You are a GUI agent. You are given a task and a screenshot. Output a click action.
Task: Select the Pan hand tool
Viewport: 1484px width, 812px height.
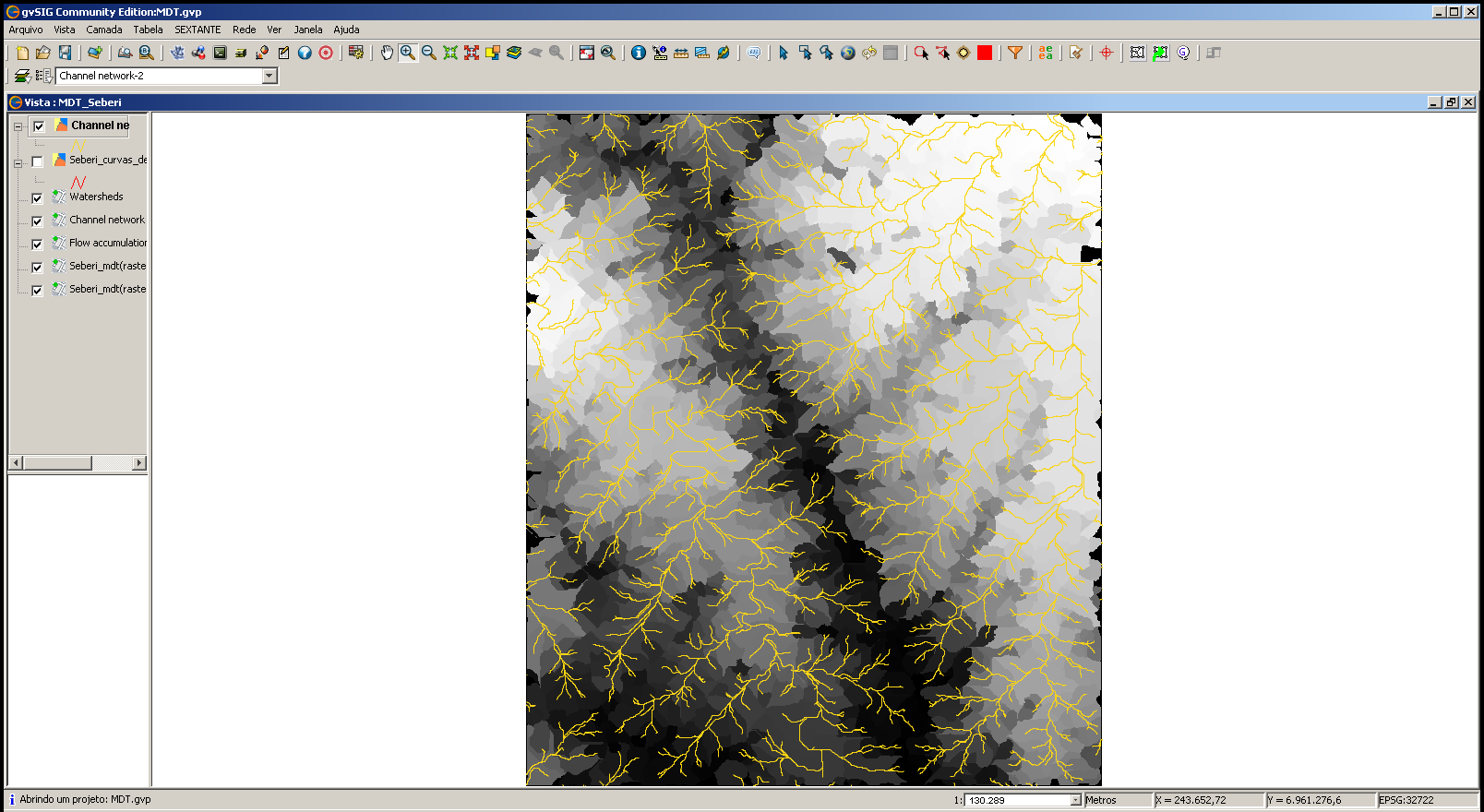387,53
